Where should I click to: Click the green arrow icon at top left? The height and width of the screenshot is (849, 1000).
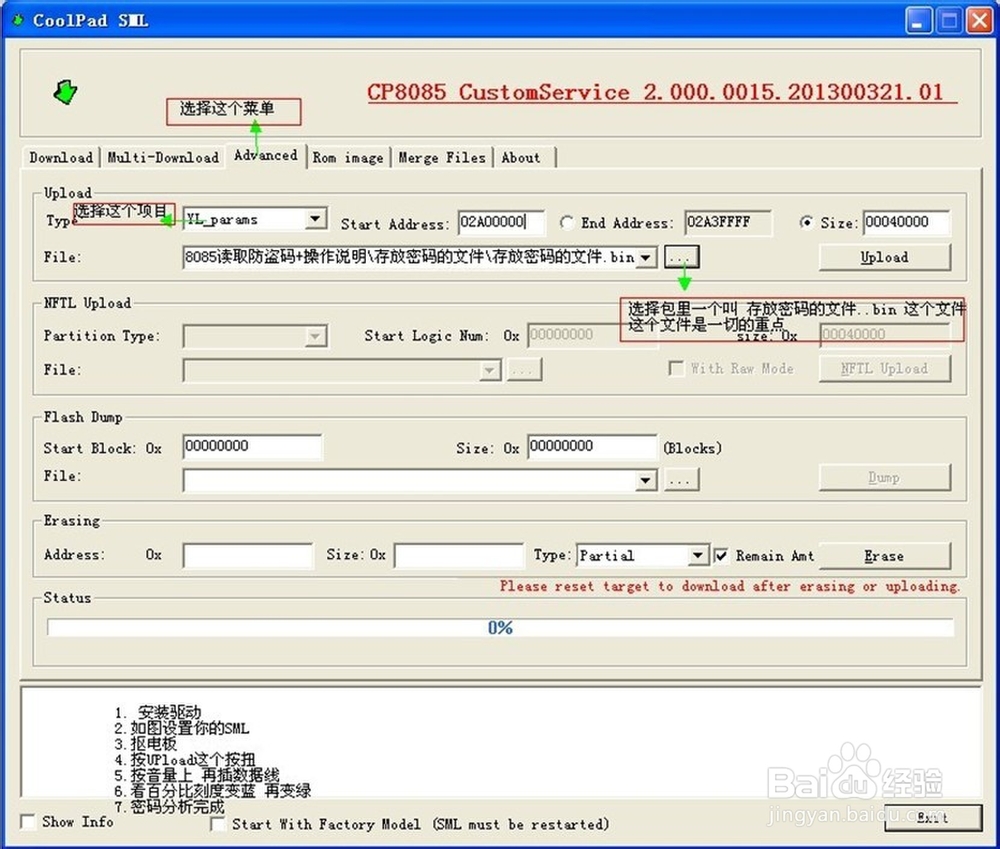pyautogui.click(x=64, y=92)
